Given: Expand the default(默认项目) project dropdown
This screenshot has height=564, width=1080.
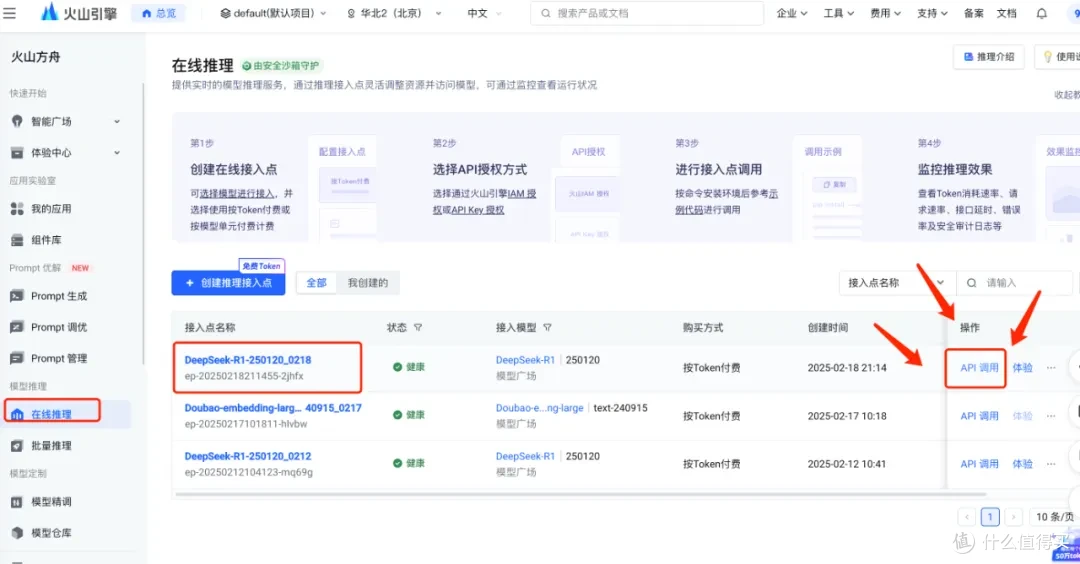Looking at the screenshot, I should tap(273, 13).
